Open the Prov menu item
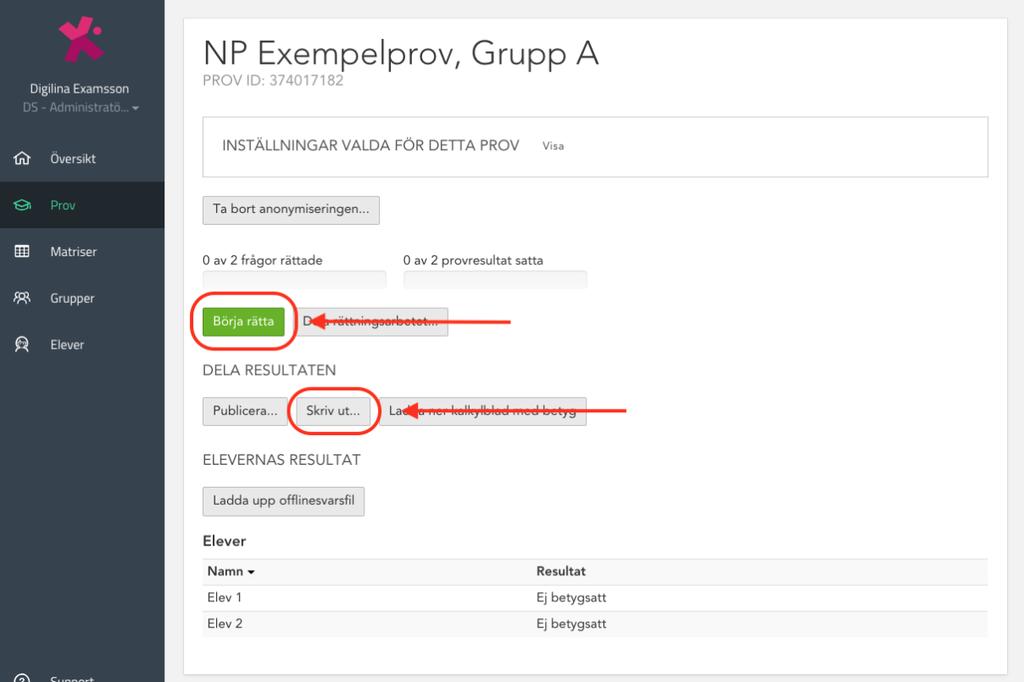 82,205
